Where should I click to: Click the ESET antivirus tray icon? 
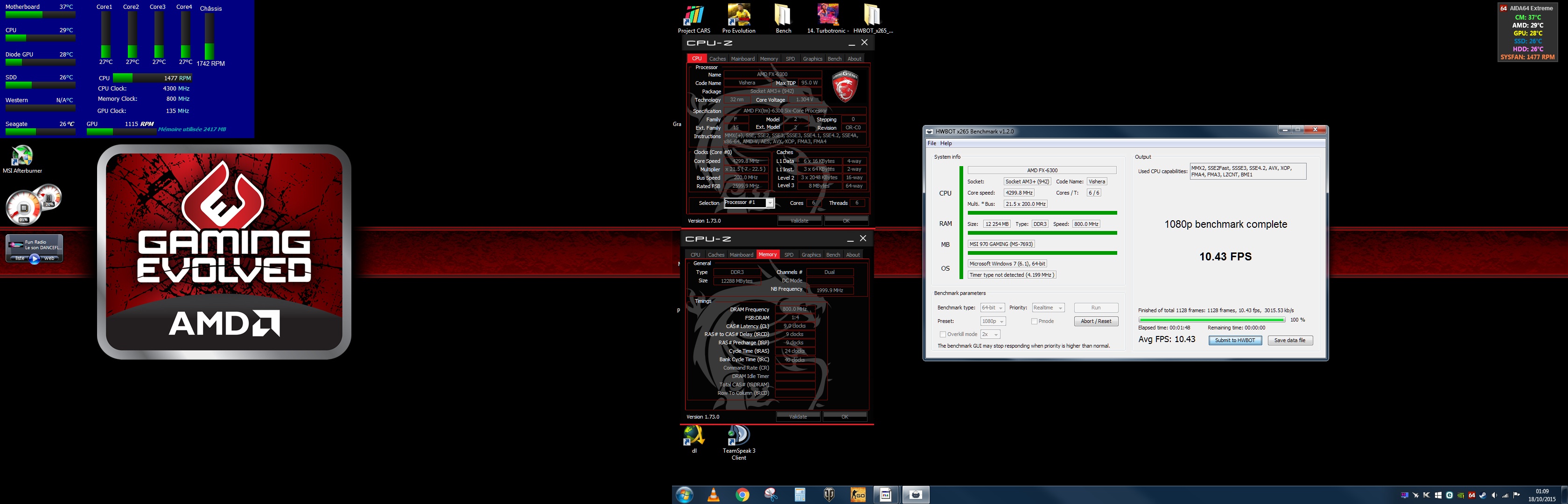(1450, 496)
